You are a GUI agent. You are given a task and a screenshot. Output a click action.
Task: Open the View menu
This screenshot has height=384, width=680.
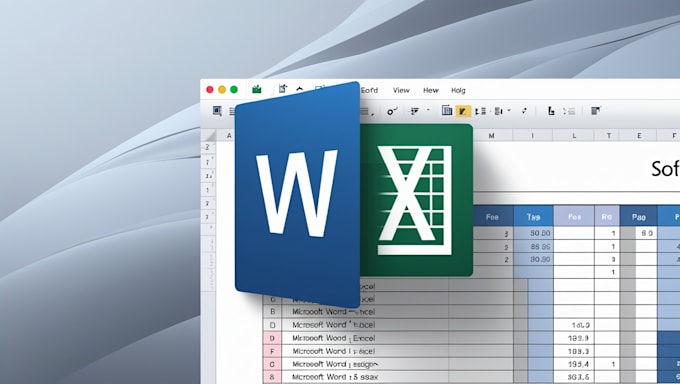401,90
